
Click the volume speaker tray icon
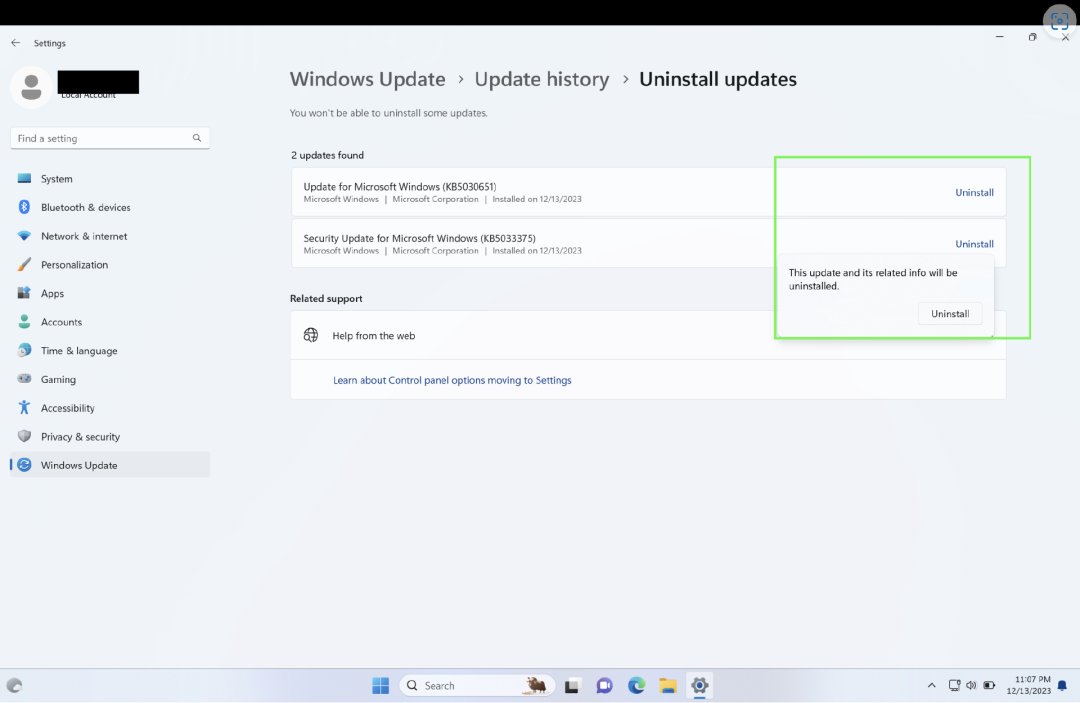point(971,685)
